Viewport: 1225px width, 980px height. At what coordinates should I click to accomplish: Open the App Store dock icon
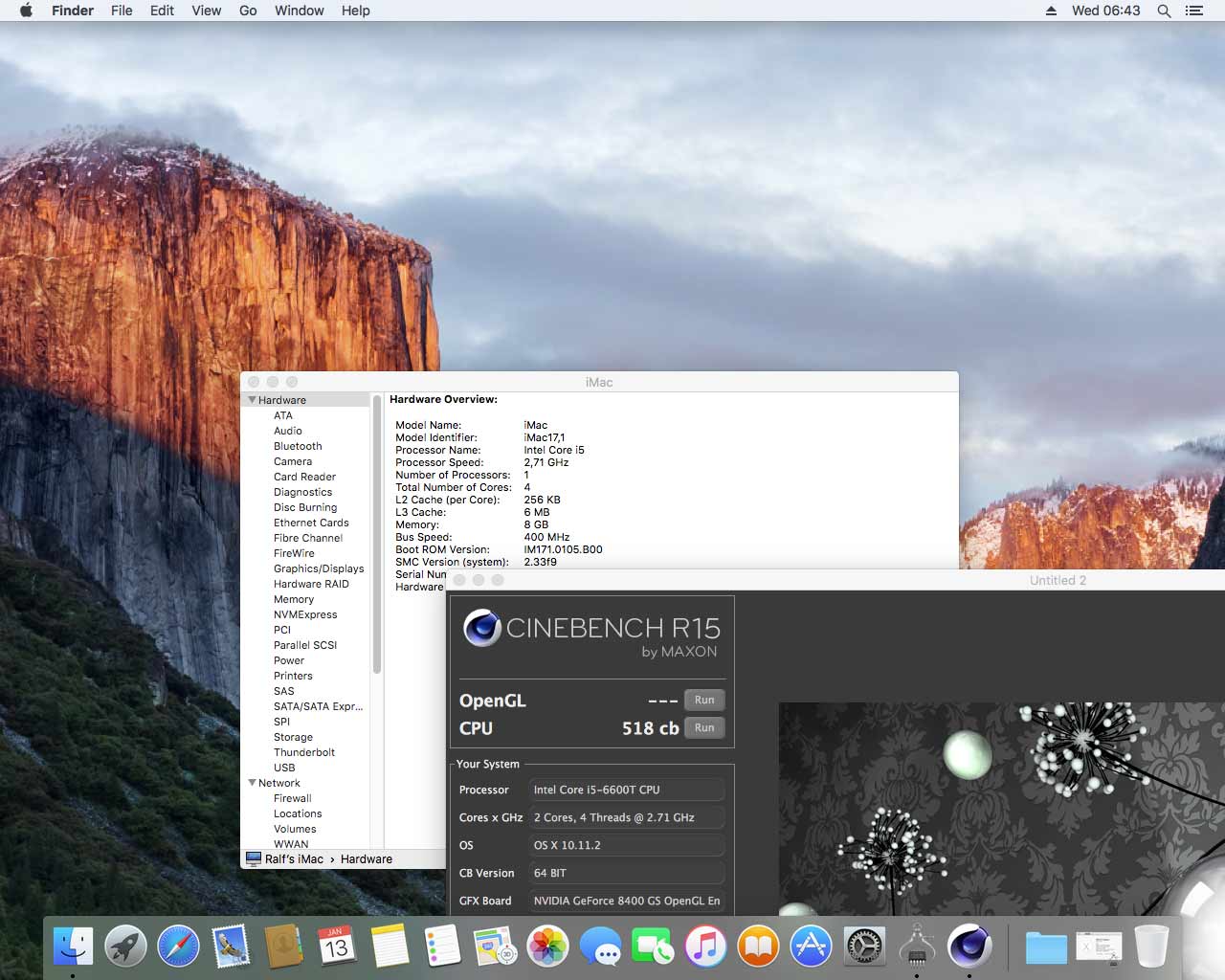811,946
